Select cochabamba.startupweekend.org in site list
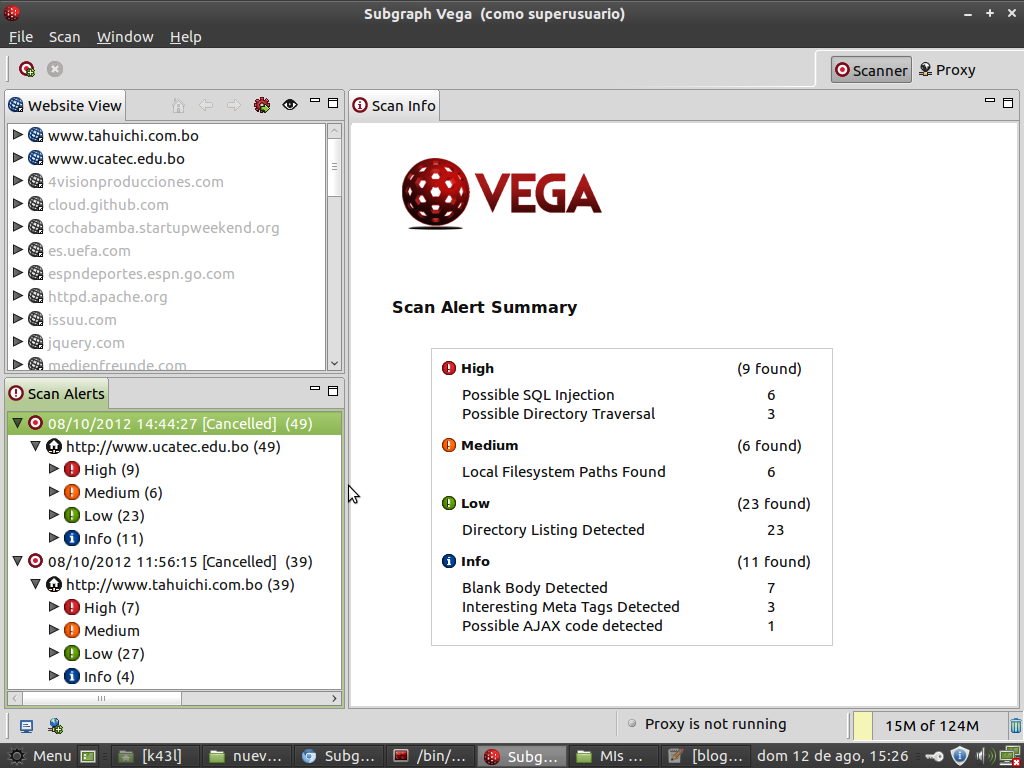This screenshot has height=768, width=1024. click(163, 228)
